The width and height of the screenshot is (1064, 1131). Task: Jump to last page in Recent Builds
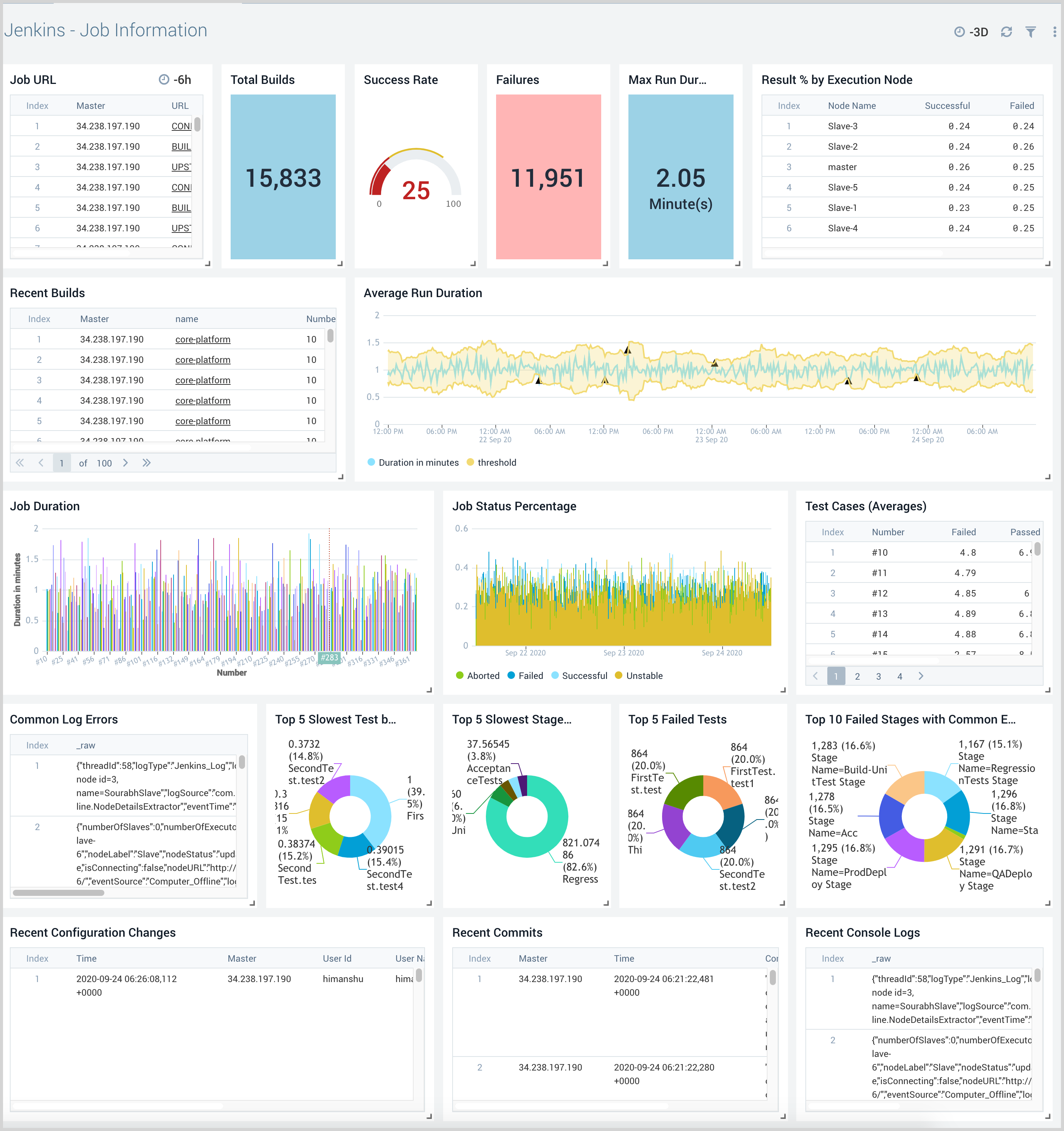[x=146, y=463]
